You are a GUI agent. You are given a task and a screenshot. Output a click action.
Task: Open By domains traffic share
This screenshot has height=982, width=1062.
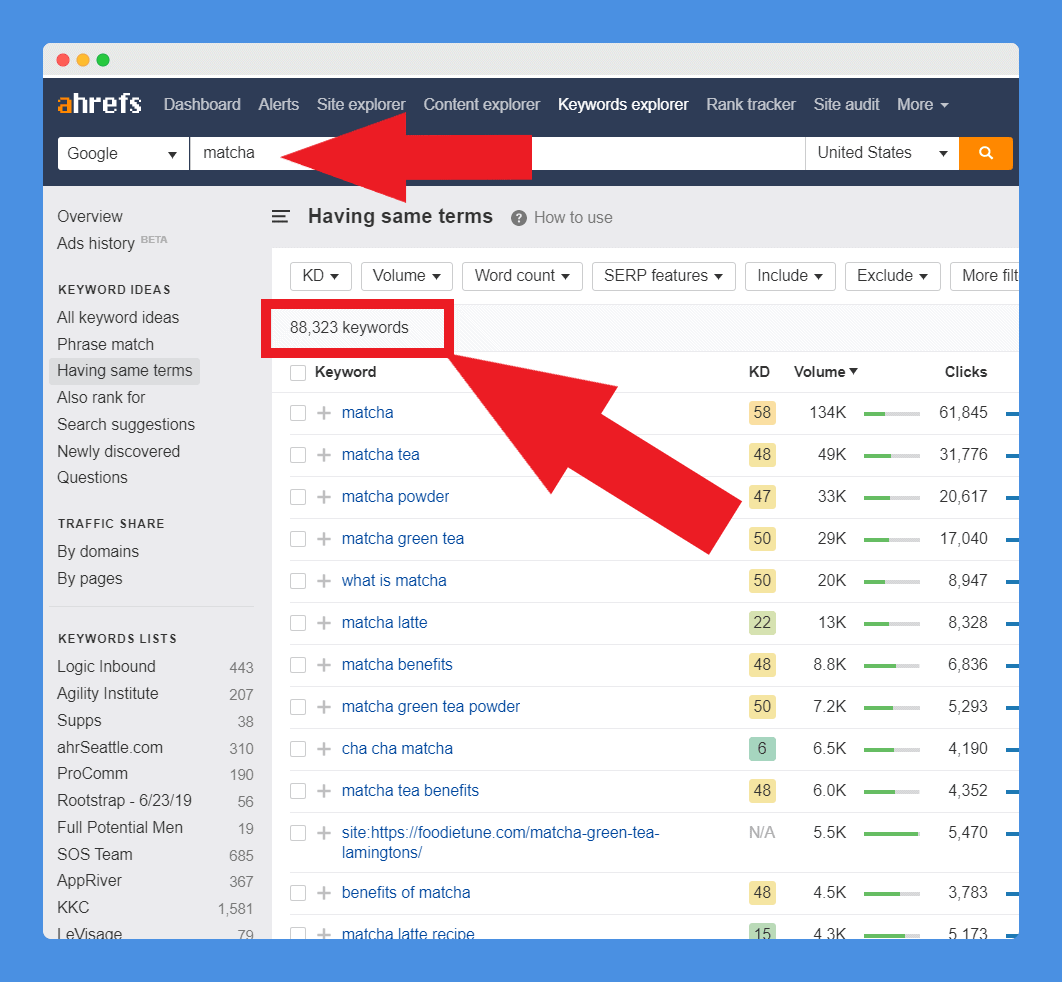pyautogui.click(x=98, y=551)
